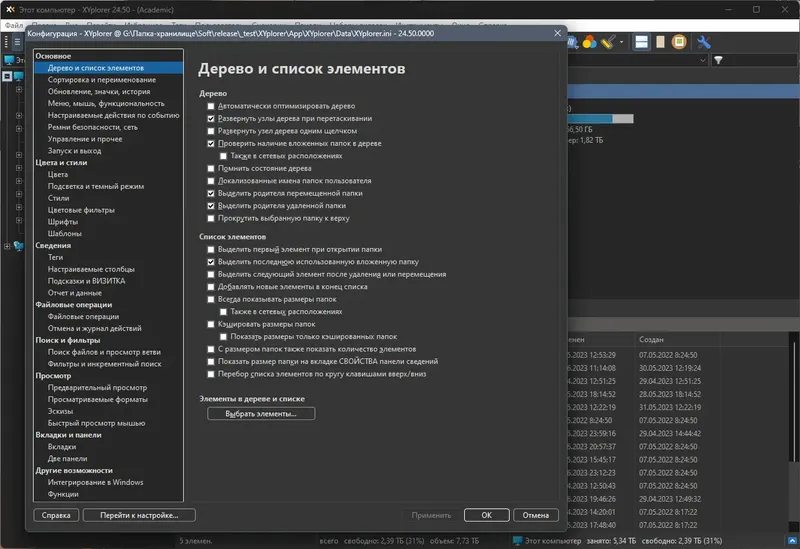Uncheck 'Выделить последнюю использованную вложенную папку'
800x549 pixels.
211,262
